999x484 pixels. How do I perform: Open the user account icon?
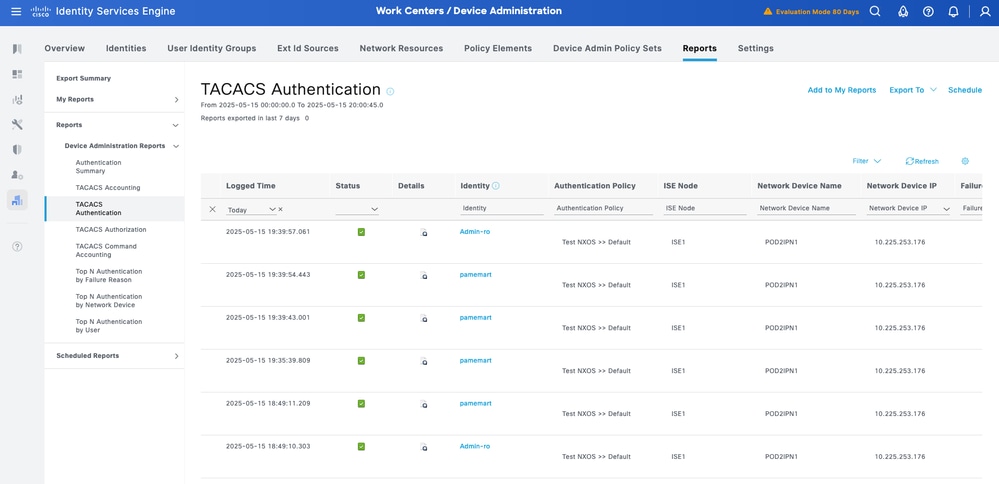[x=984, y=11]
